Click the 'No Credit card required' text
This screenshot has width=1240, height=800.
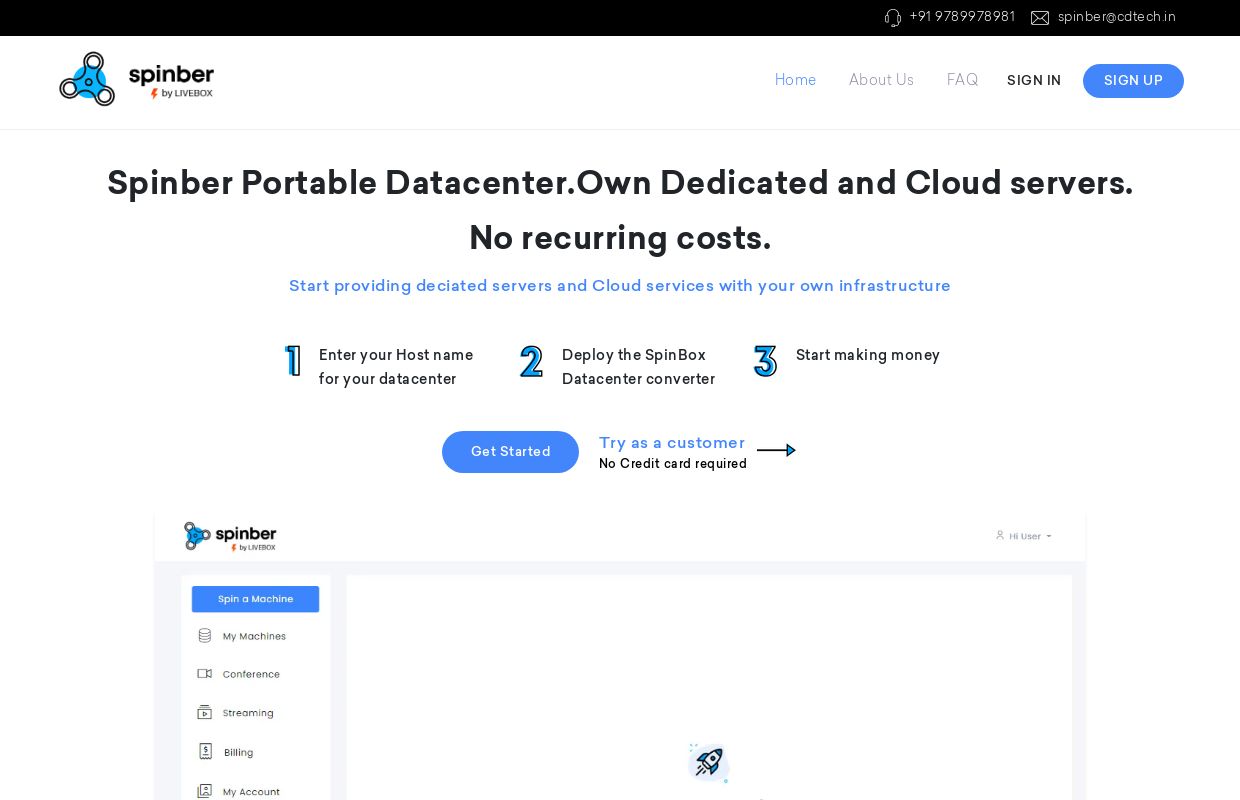673,464
